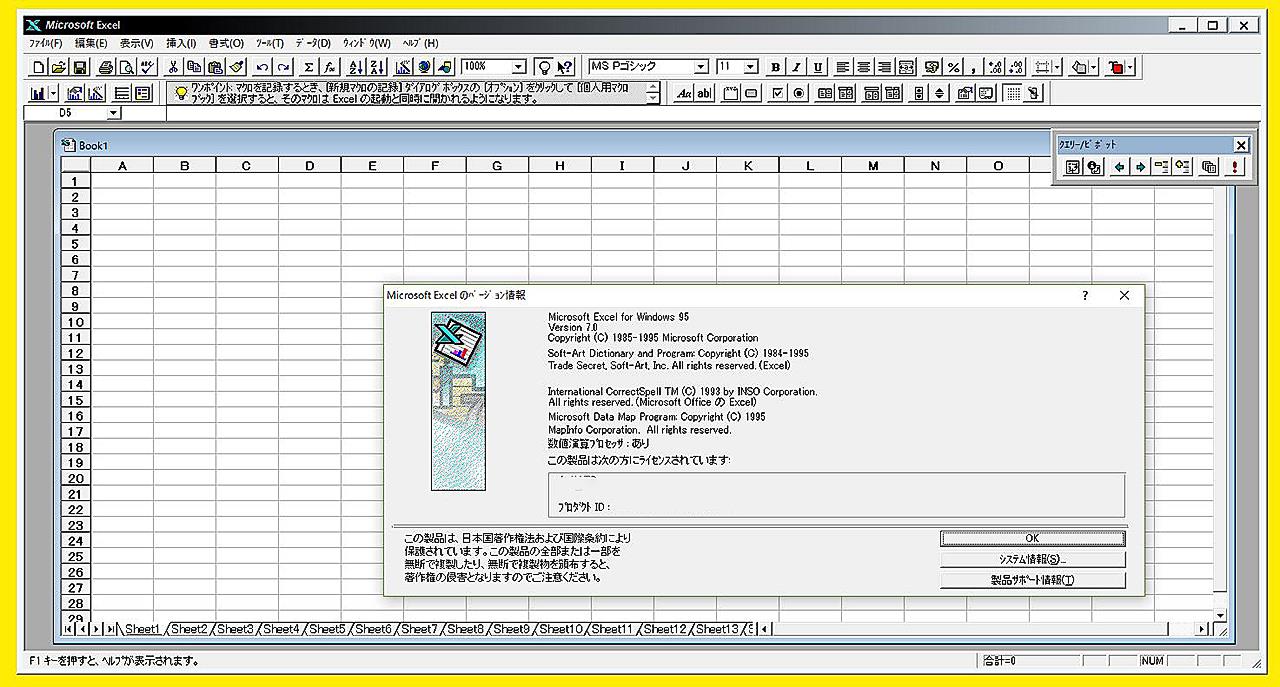Click the Merge and Center icon
This screenshot has height=687, width=1280.
click(906, 67)
